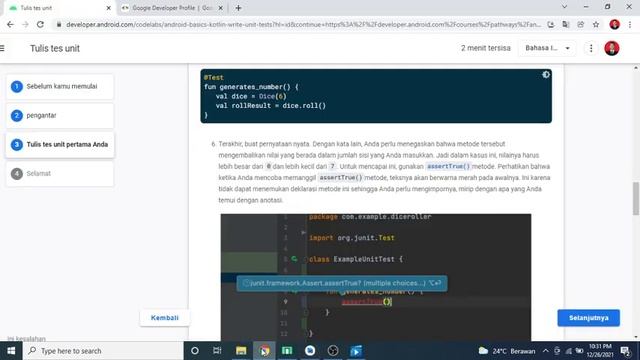This screenshot has width=640, height=360.
Task: Click the Android Studio screenshot image
Action: pyautogui.click(x=376, y=278)
